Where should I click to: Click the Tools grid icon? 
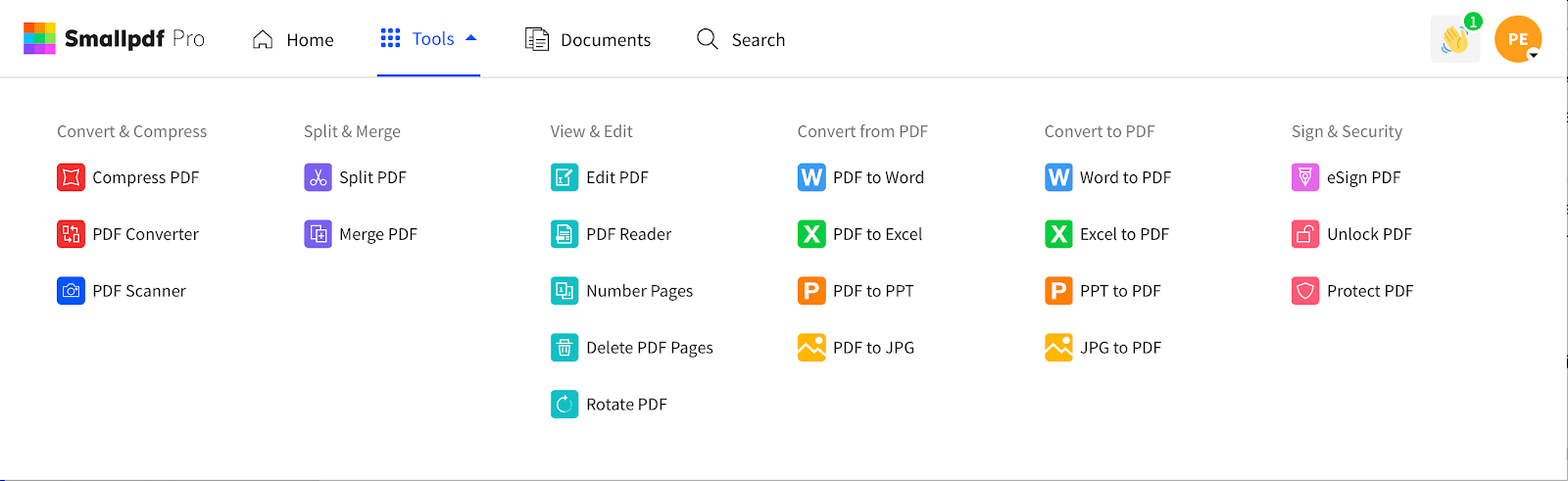pyautogui.click(x=390, y=38)
